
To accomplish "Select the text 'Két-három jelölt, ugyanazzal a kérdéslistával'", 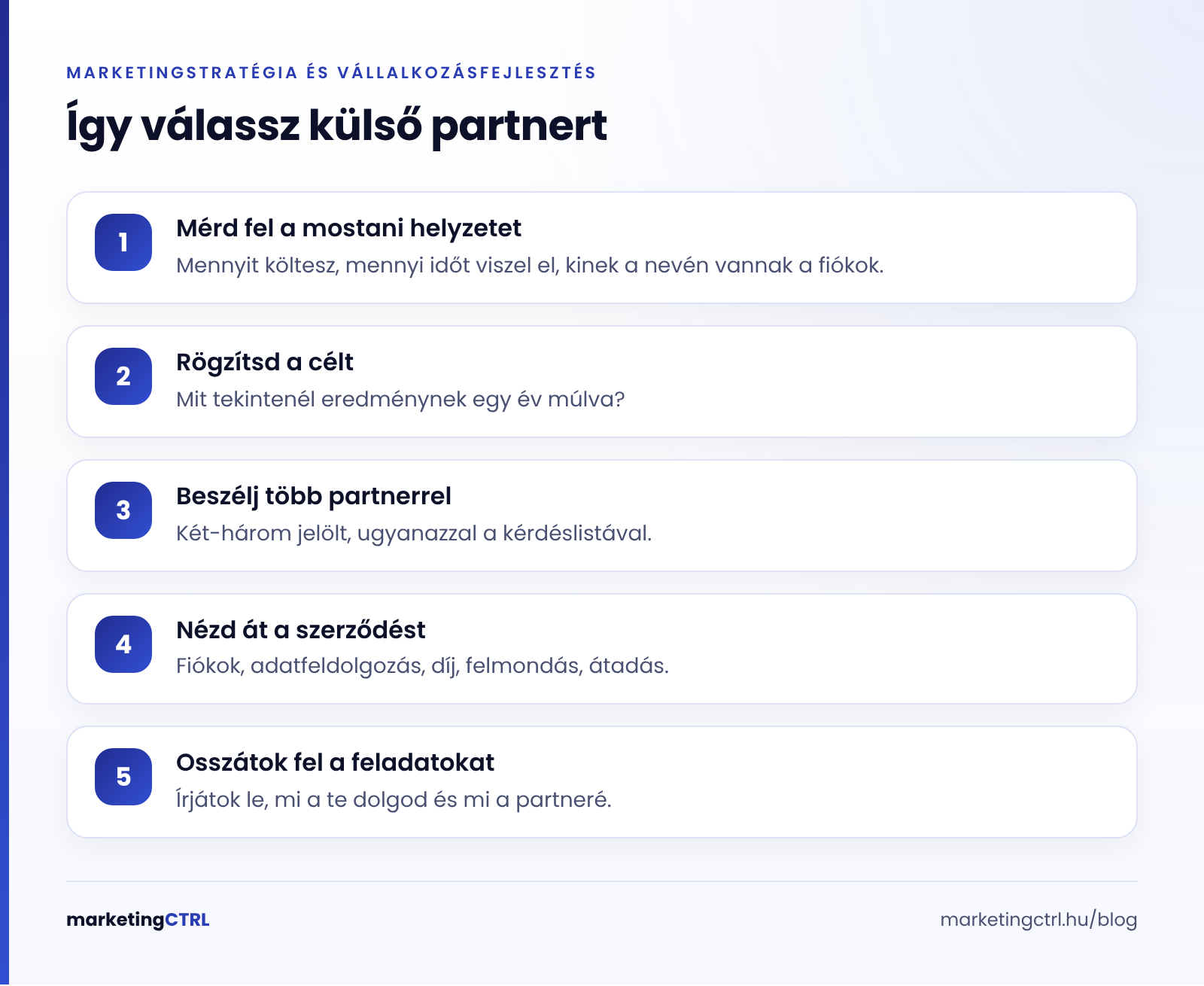I will pyautogui.click(x=412, y=534).
